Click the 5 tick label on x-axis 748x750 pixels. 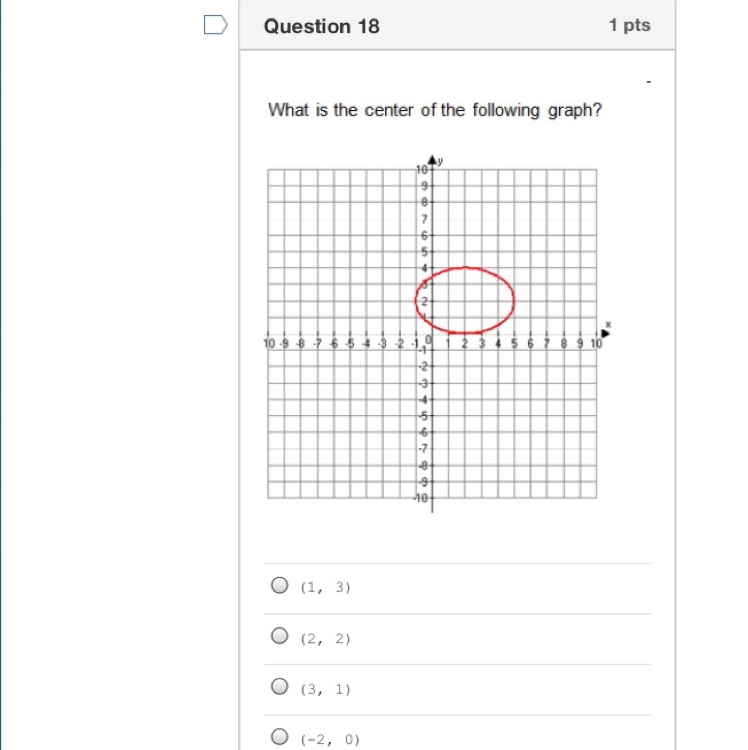pyautogui.click(x=514, y=343)
